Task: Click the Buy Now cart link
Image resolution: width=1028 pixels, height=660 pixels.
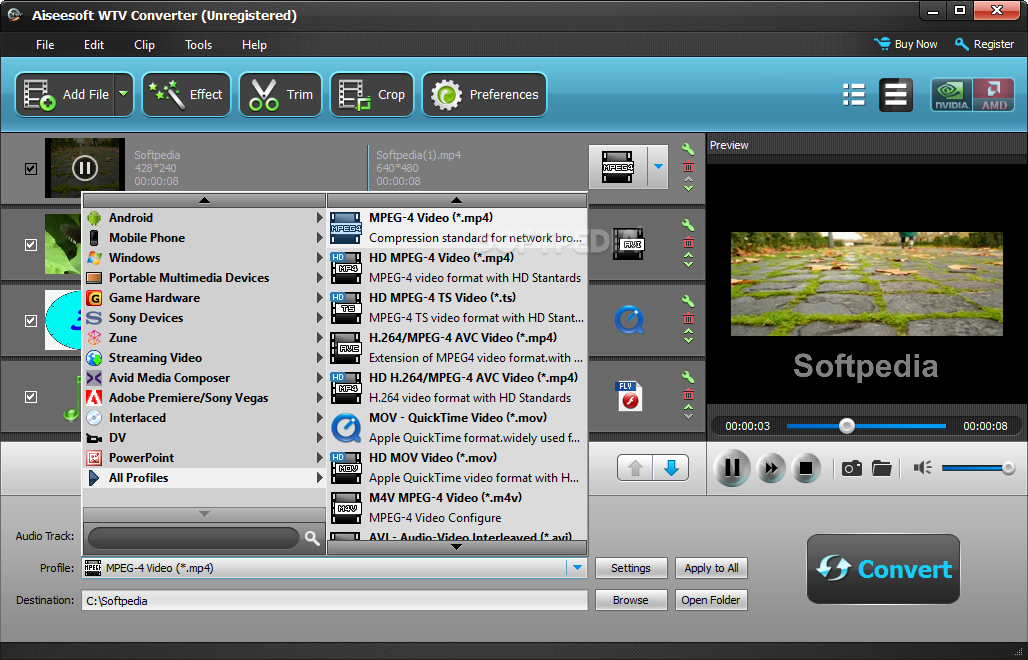Action: click(905, 44)
